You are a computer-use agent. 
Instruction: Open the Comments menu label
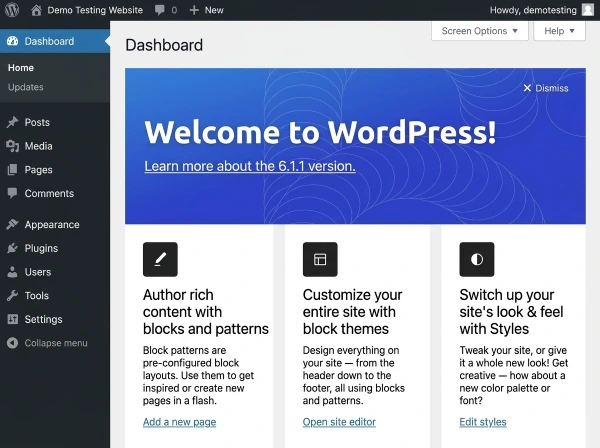(x=49, y=193)
